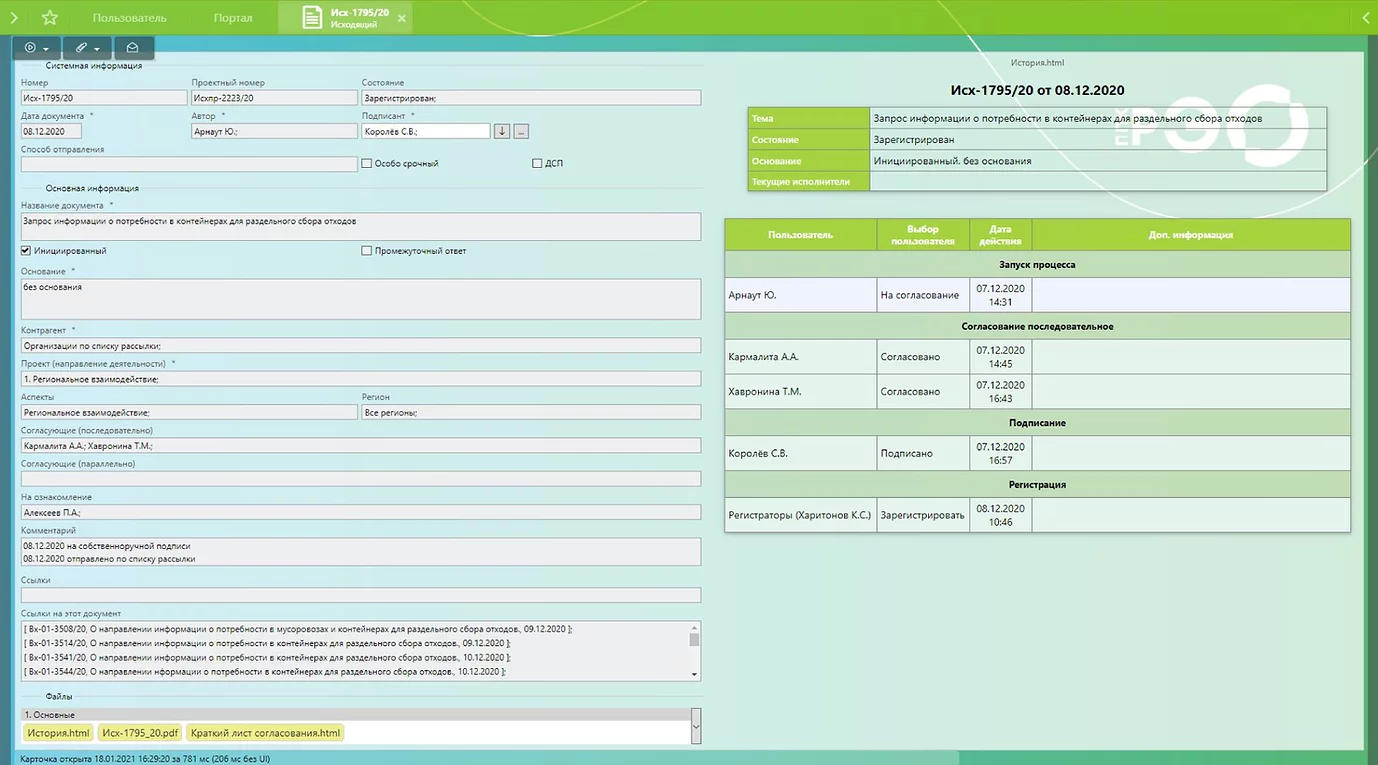The width and height of the screenshot is (1378, 765).
Task: Click scroll down arrow in linked documents list
Action: [x=695, y=675]
